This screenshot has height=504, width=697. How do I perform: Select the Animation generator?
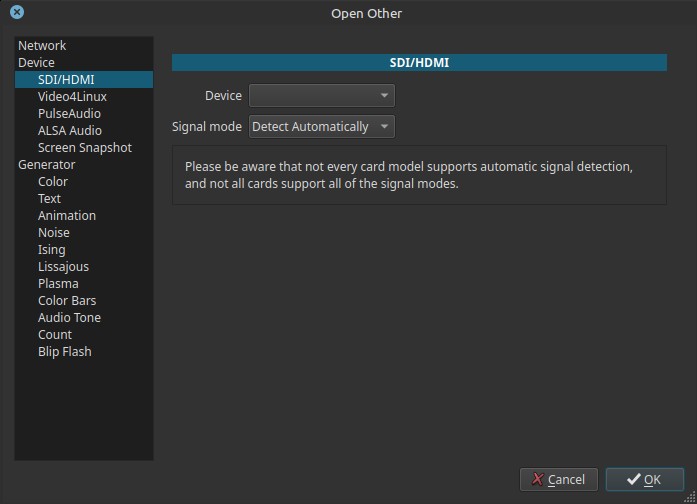click(67, 216)
